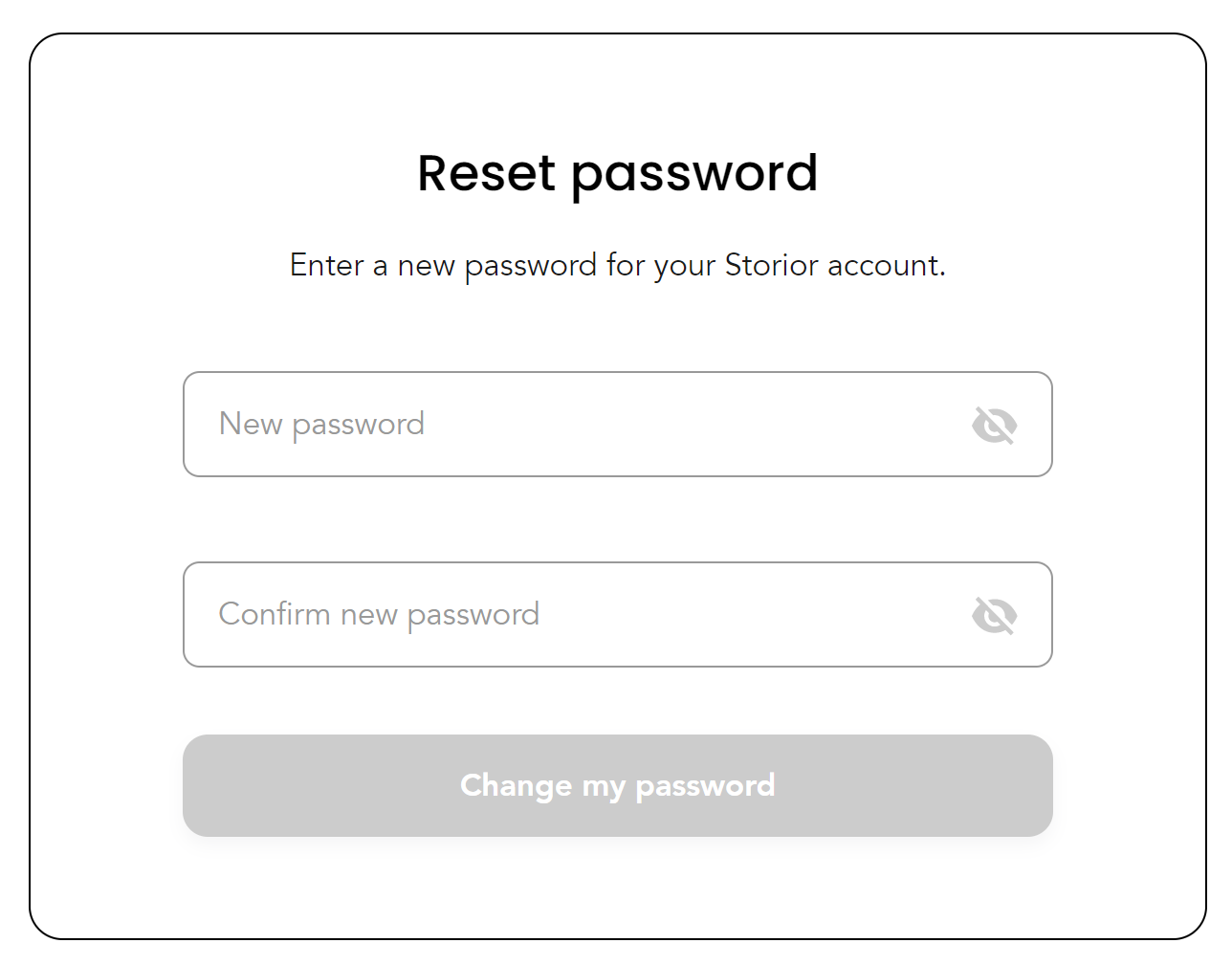This screenshot has height=965, width=1232.
Task: Click the Reset password heading
Action: point(617,174)
